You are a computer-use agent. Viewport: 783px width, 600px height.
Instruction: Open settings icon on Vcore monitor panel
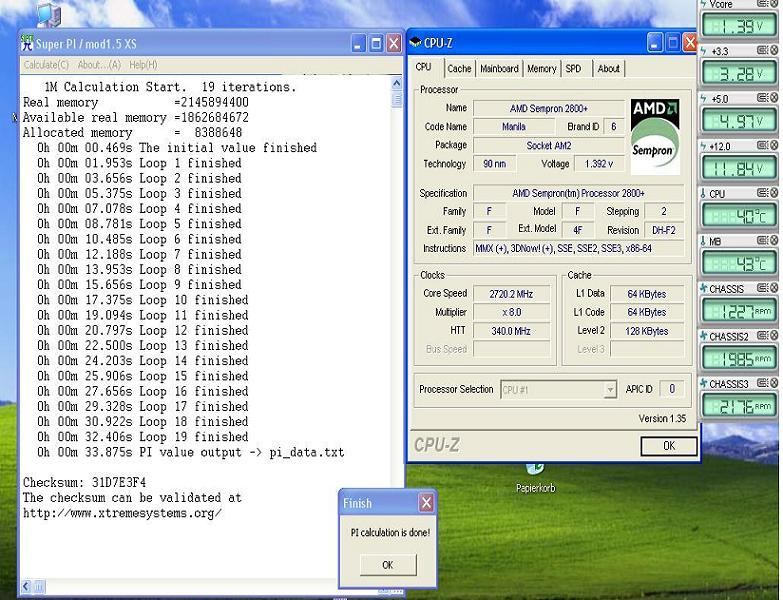[x=762, y=3]
